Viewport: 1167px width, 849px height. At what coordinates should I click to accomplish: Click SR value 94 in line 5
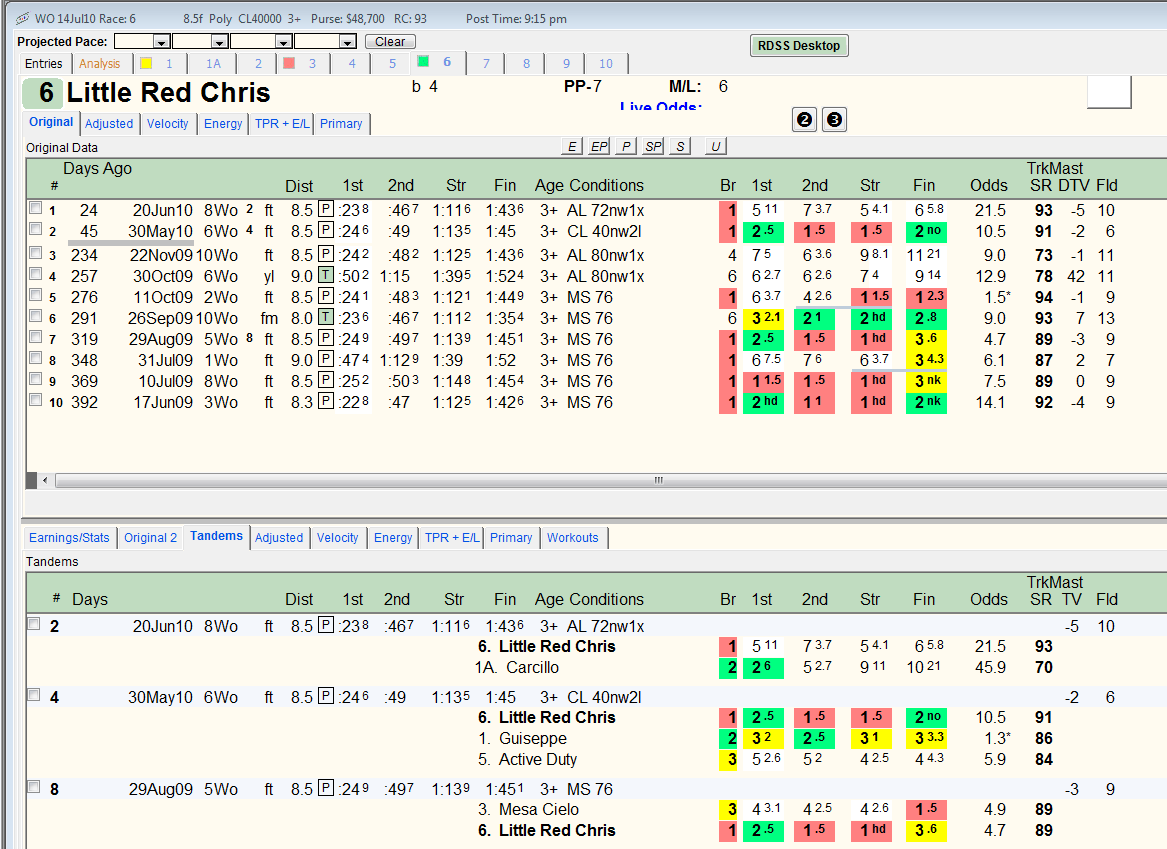click(x=1043, y=298)
